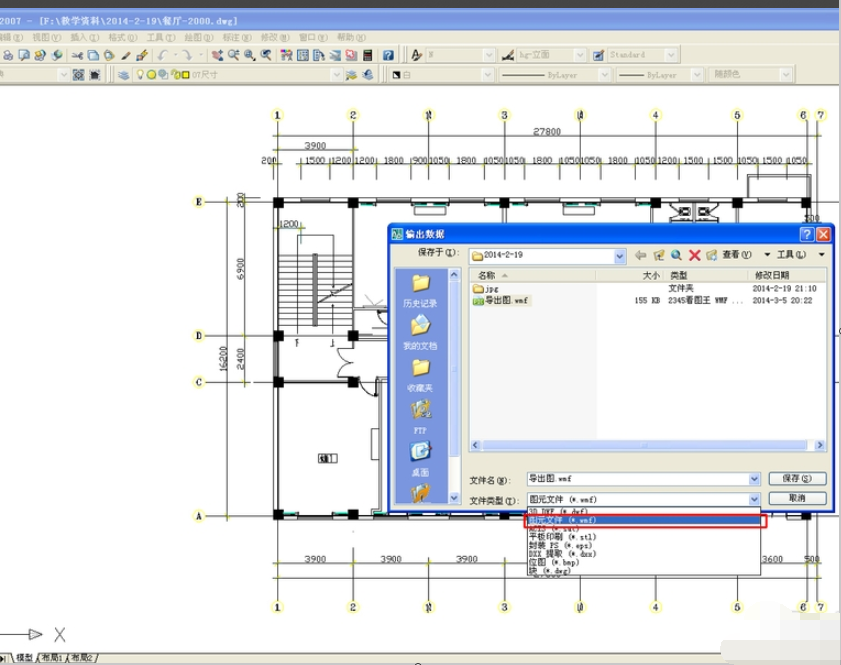Choose 位图 (*.bmp) from type list
Image resolution: width=841 pixels, height=665 pixels.
click(x=644, y=563)
